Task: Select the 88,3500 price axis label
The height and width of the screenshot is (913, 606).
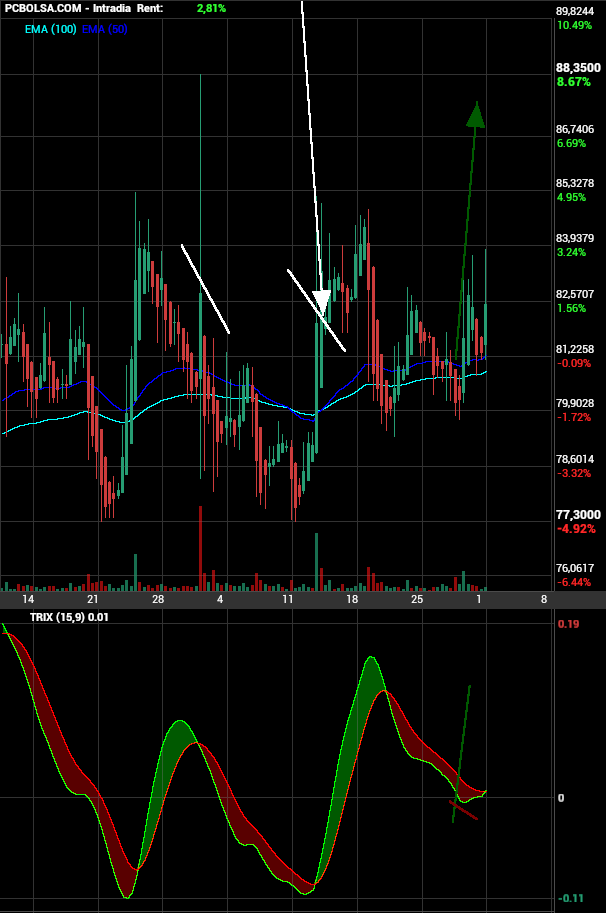Action: pyautogui.click(x=578, y=68)
